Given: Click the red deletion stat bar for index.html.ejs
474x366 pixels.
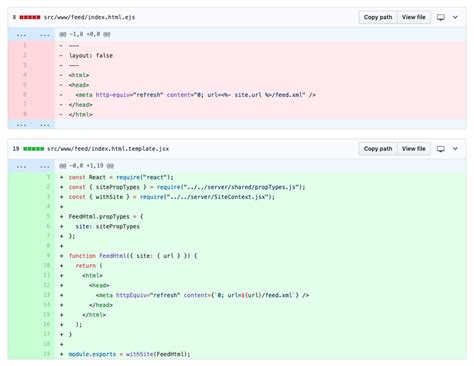Looking at the screenshot, I should pos(30,17).
